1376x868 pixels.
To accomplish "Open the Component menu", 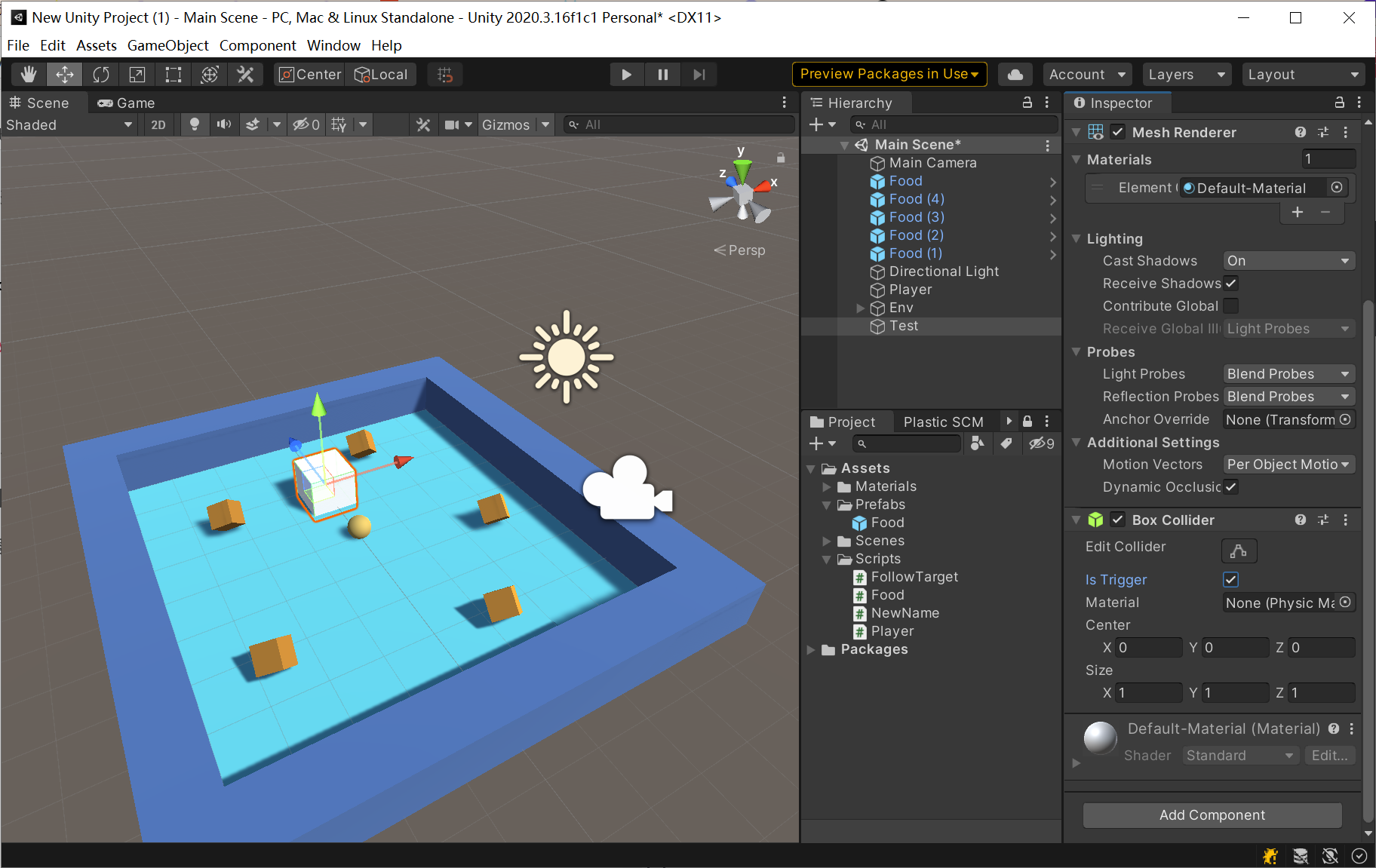I will click(257, 45).
